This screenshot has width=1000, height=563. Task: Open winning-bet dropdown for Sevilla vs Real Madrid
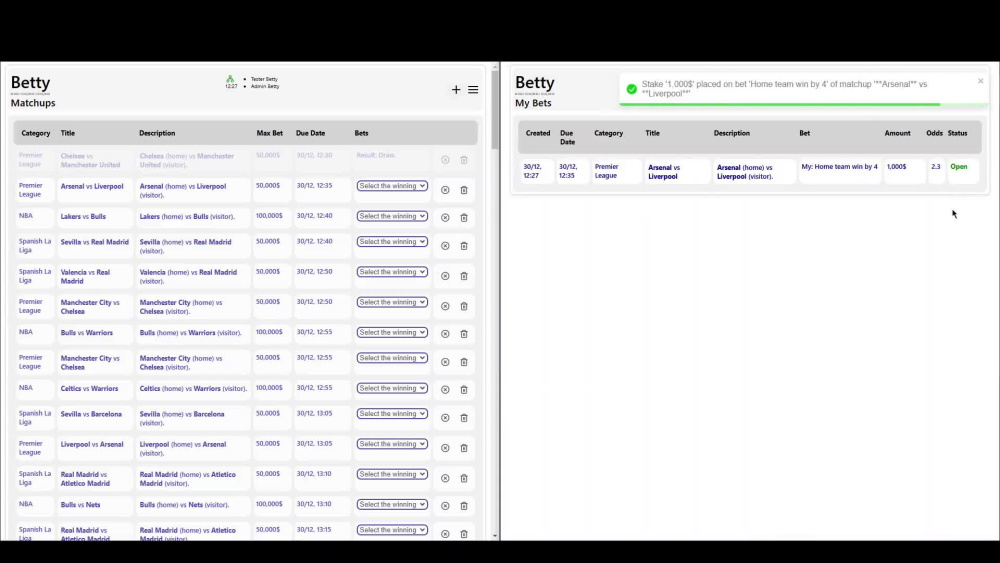click(x=392, y=242)
